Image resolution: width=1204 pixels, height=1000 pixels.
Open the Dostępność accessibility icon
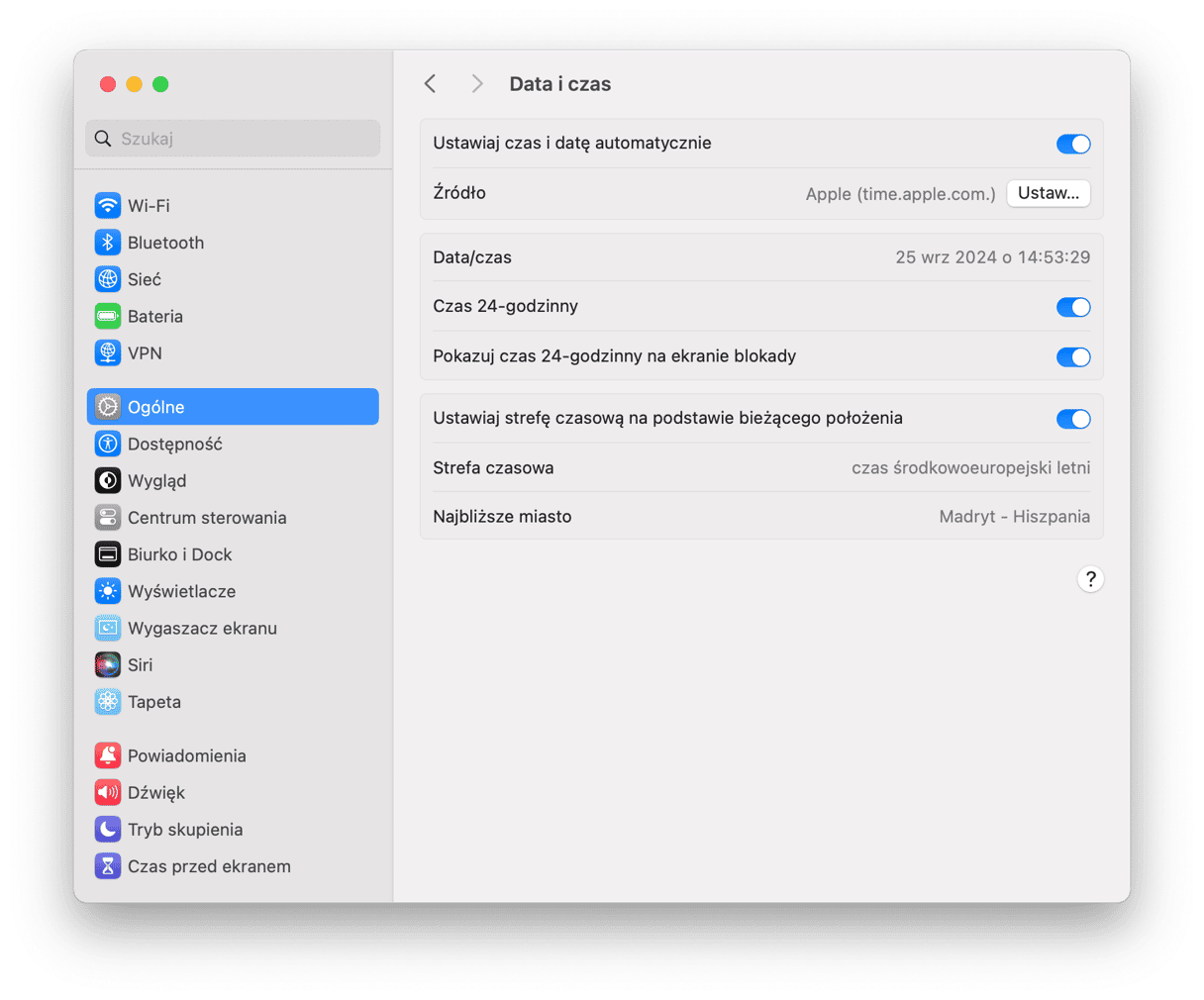coord(108,444)
